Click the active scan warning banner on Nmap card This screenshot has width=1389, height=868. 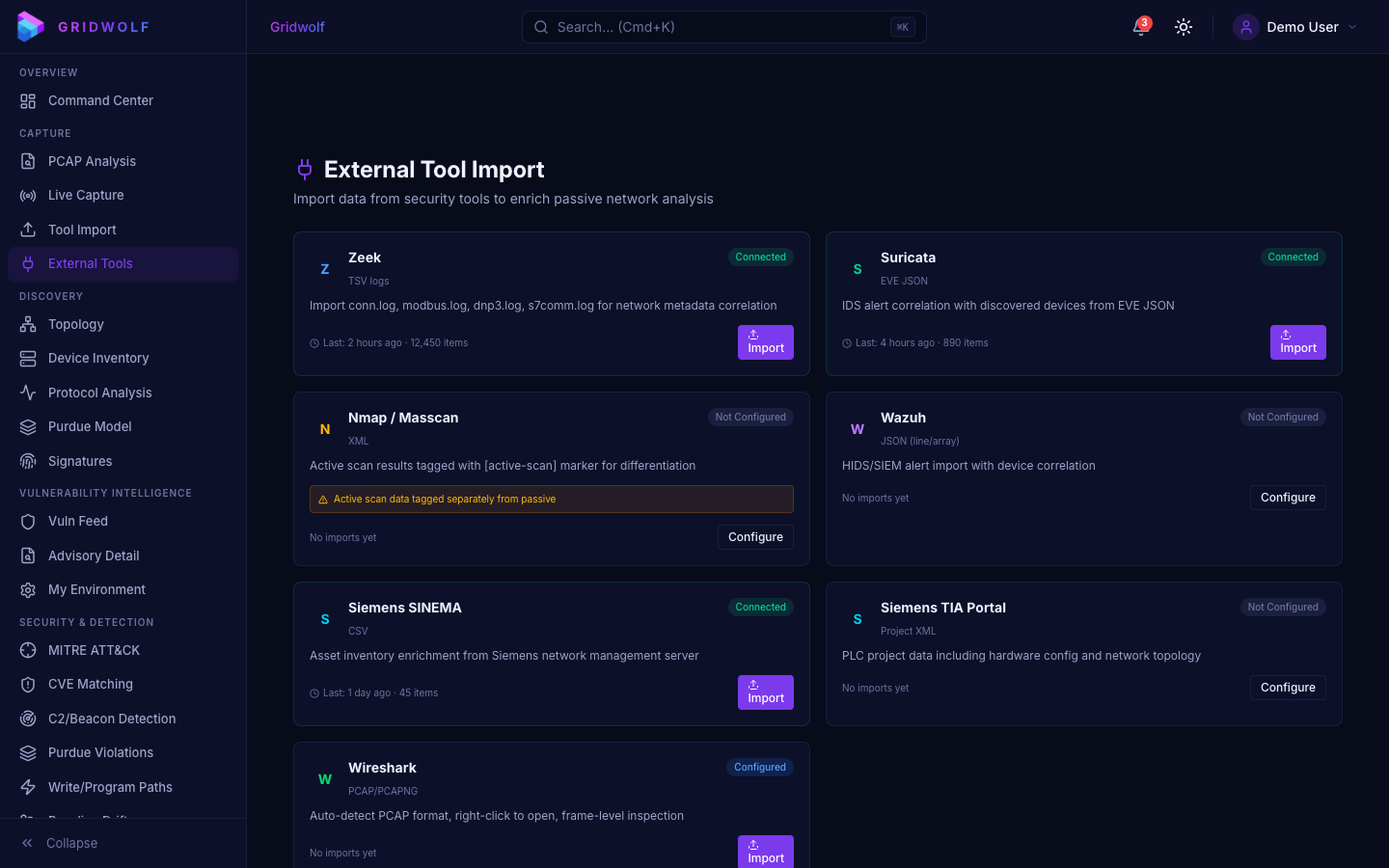click(551, 499)
